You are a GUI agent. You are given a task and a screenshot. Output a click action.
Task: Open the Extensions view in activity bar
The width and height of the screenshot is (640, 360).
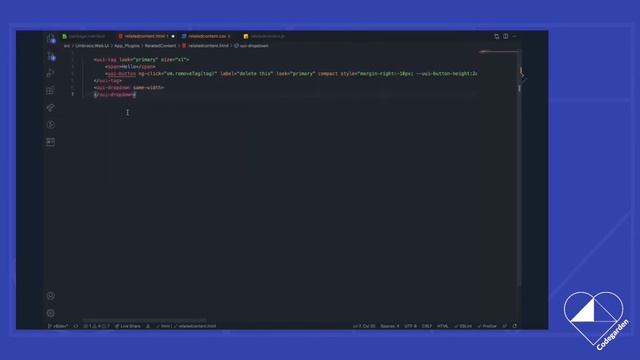click(x=51, y=91)
